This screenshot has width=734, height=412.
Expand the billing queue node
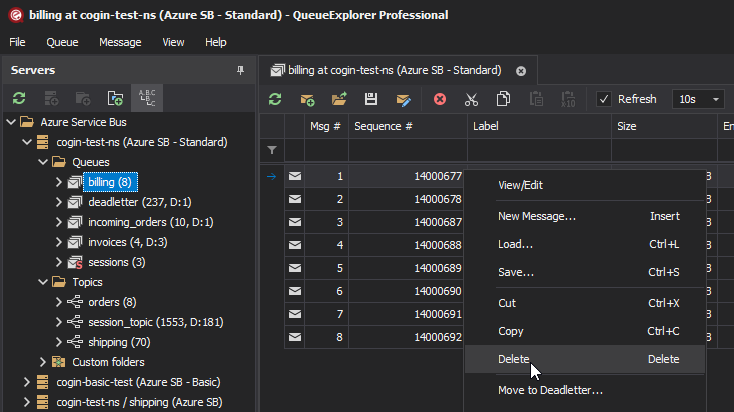point(59,182)
